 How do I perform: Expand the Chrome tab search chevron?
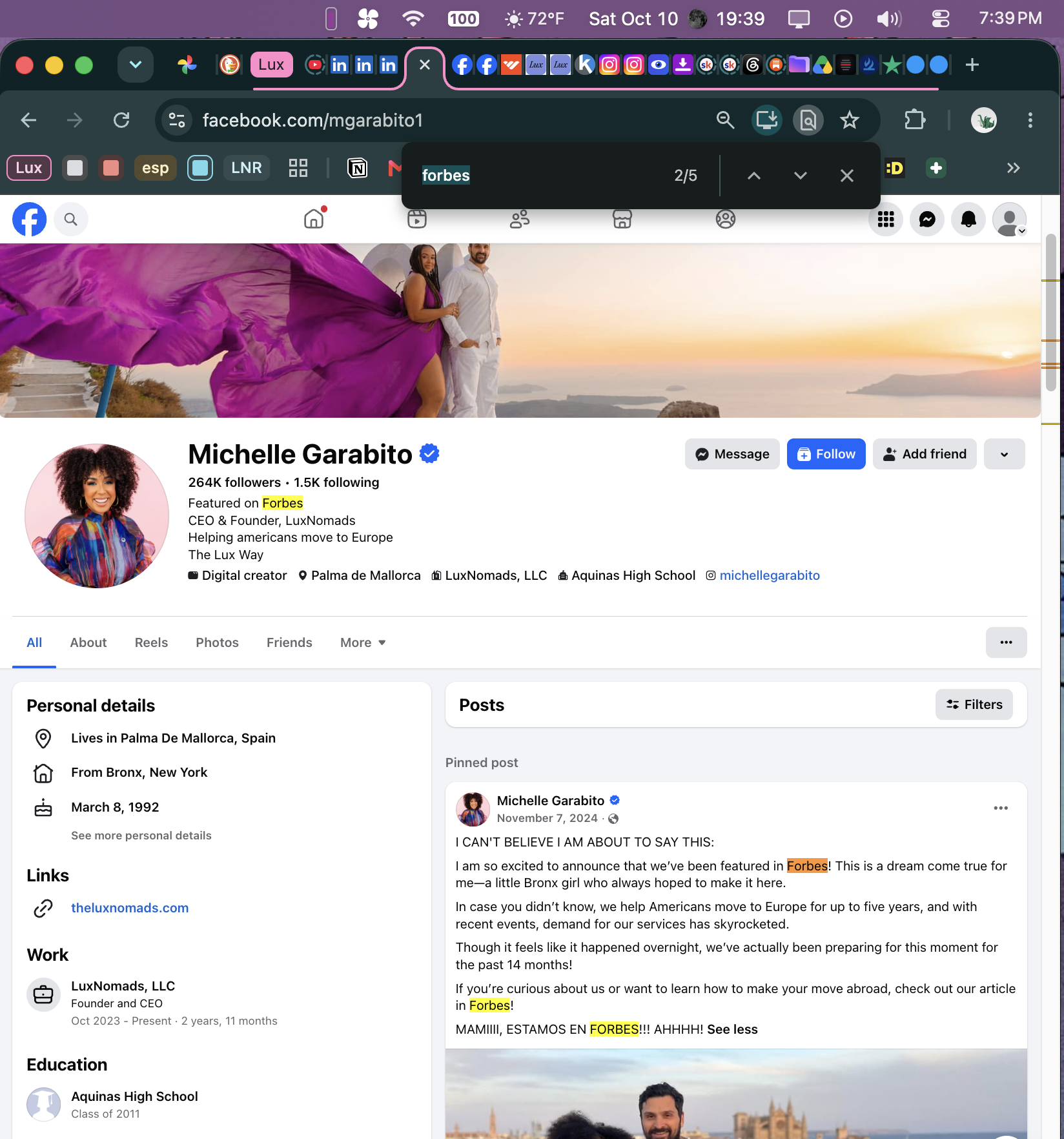click(136, 65)
